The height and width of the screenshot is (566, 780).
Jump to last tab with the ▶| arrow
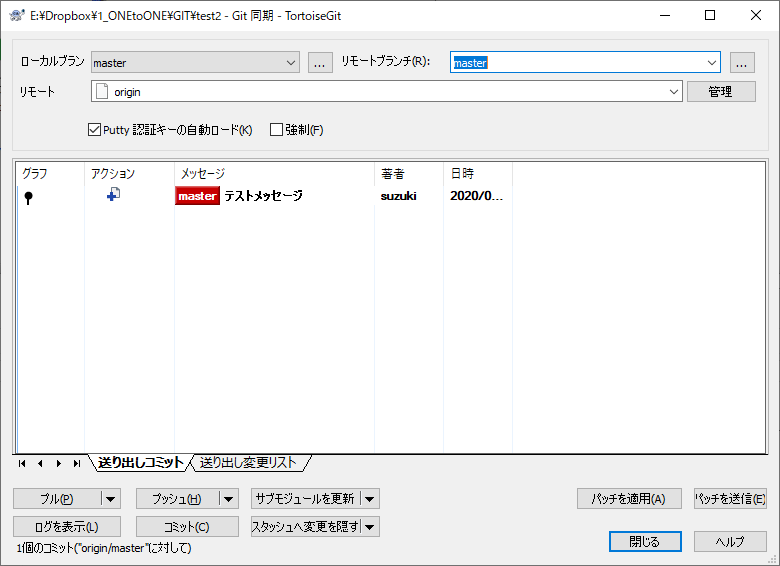pyautogui.click(x=77, y=464)
